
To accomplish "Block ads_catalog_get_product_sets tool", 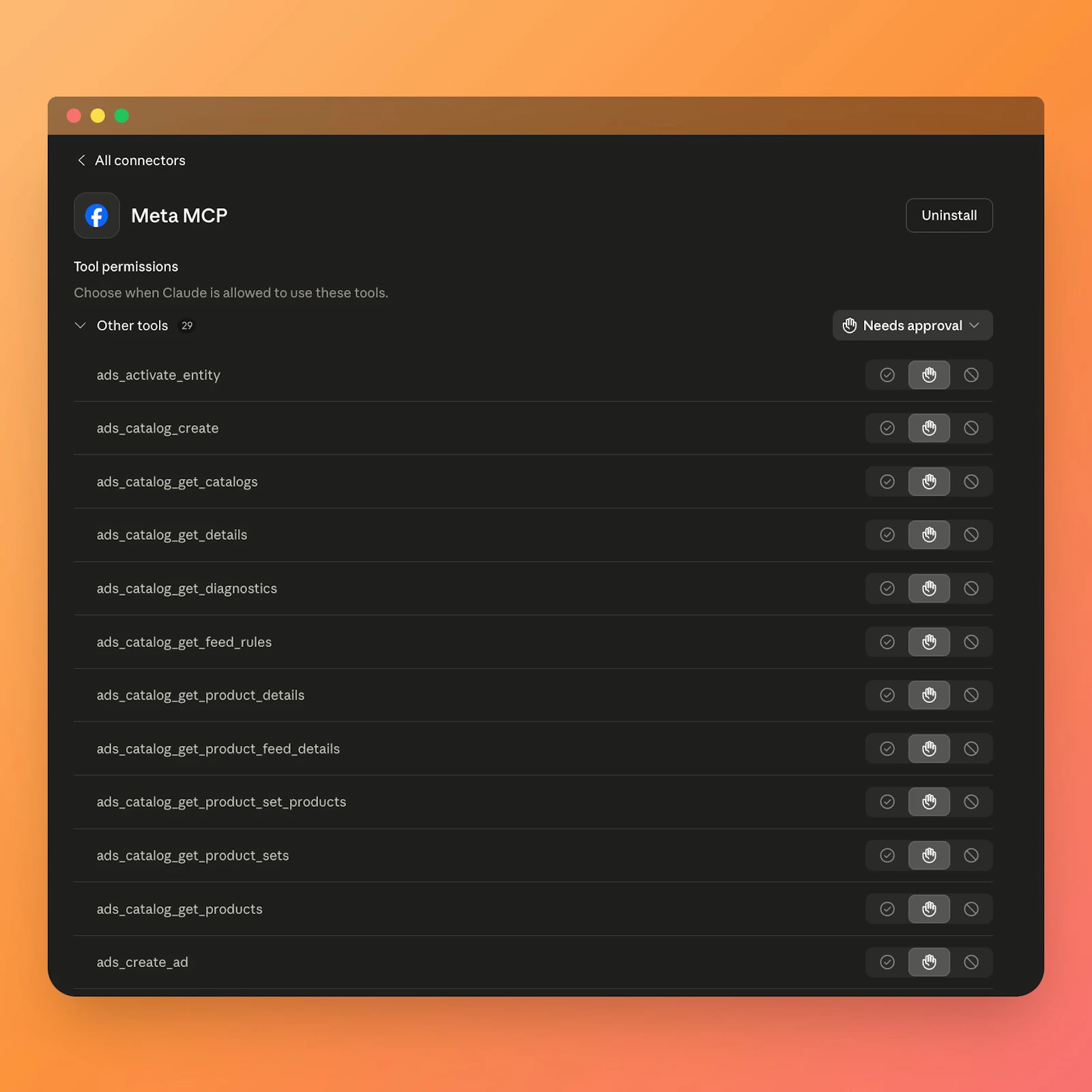I will pos(971,855).
